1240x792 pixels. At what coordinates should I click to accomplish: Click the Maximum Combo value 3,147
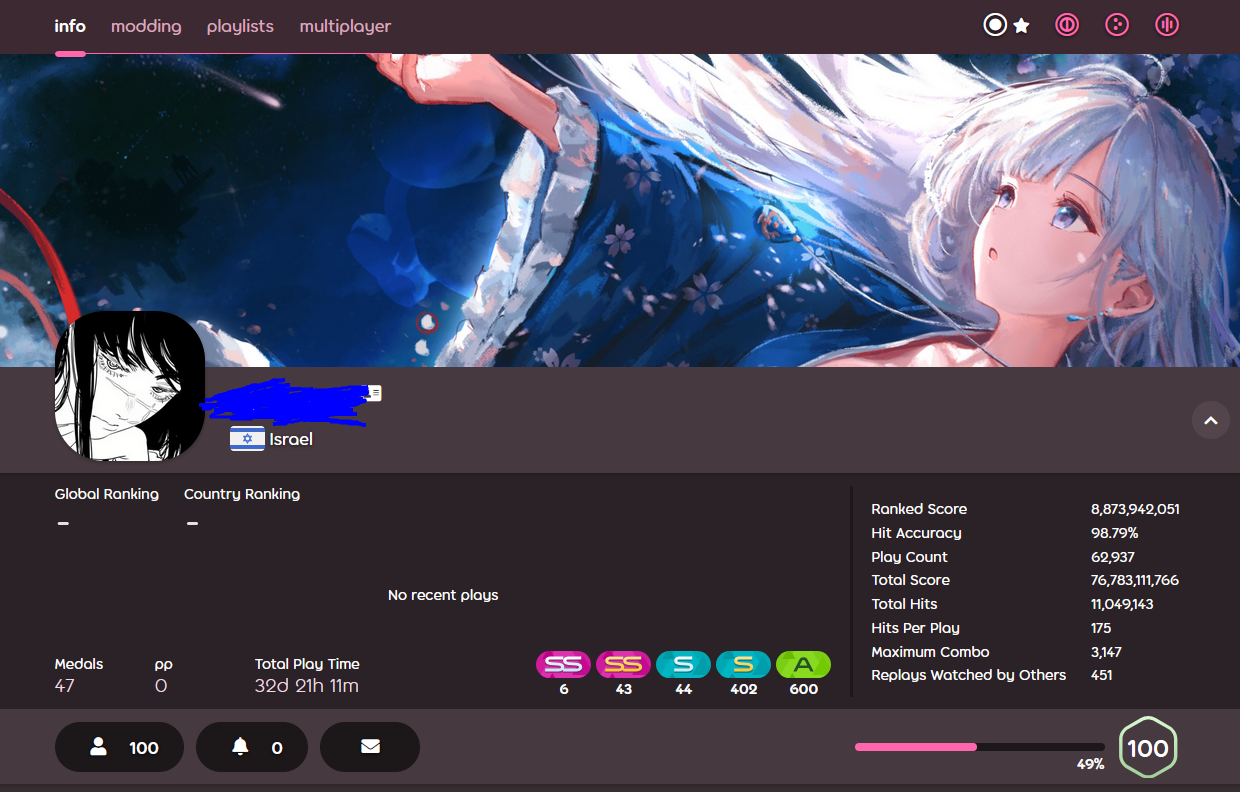pyautogui.click(x=1107, y=652)
